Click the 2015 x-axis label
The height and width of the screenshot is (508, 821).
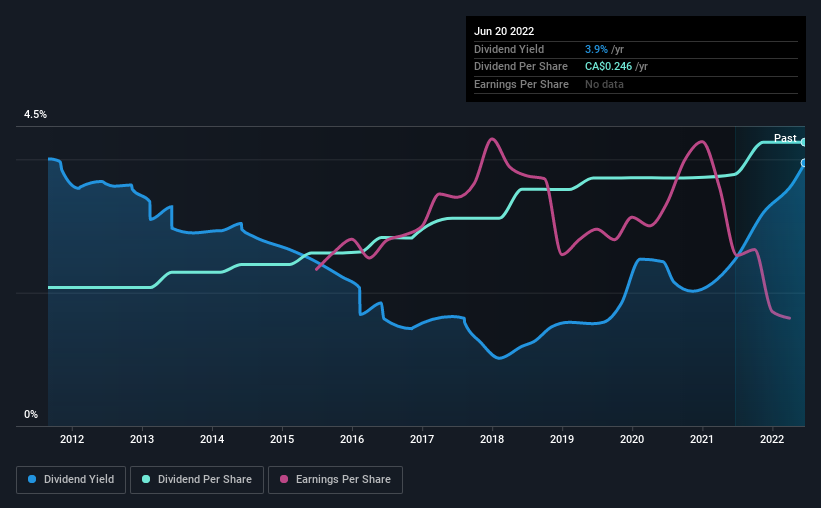[x=282, y=439]
